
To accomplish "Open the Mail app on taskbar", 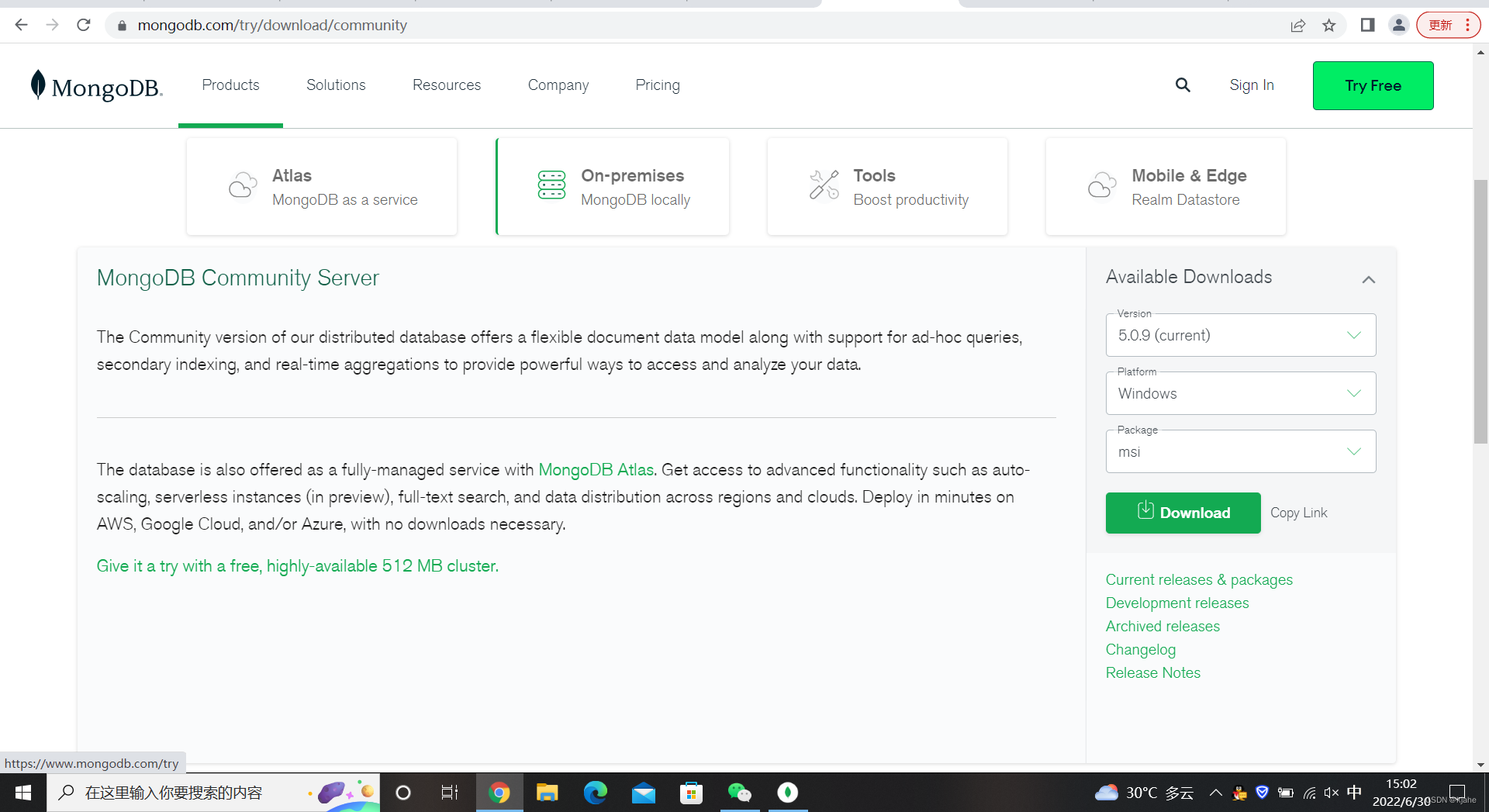I will (x=644, y=793).
